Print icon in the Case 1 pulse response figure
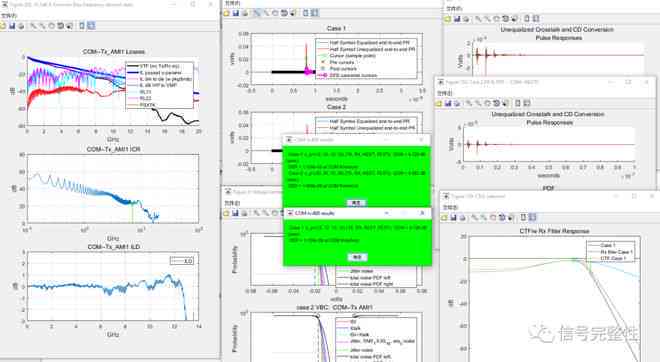660x362 pixels. coord(245,13)
